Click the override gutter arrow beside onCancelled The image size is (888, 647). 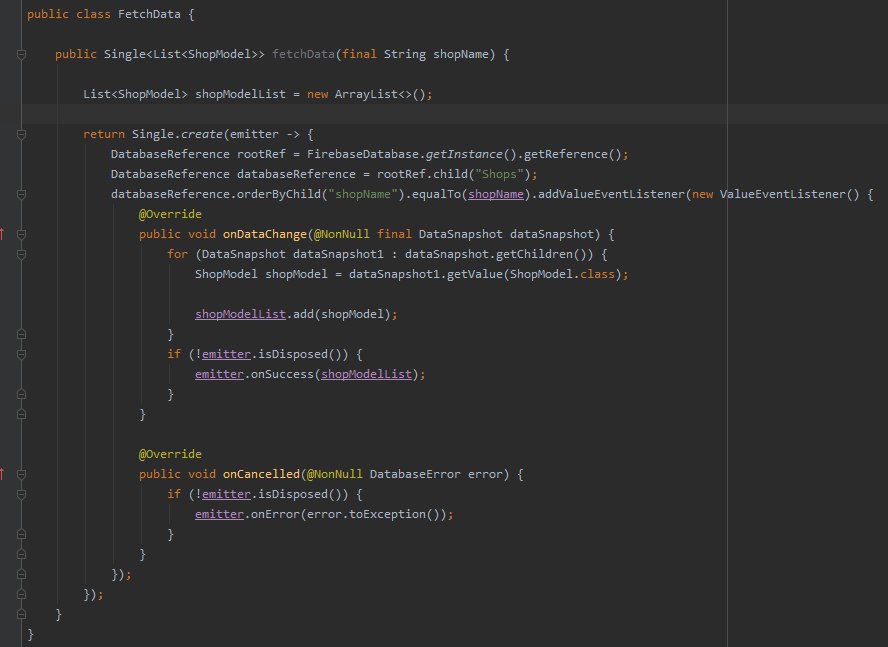click(x=2, y=474)
